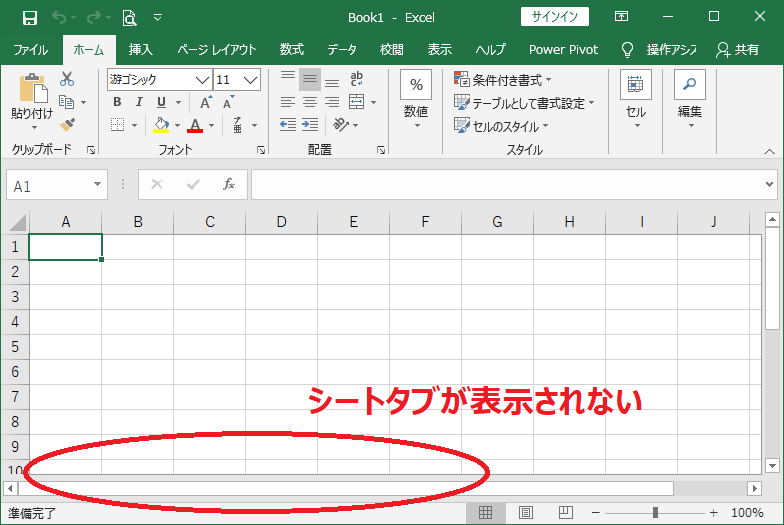Open the 数式 ribbon tab

[292, 50]
